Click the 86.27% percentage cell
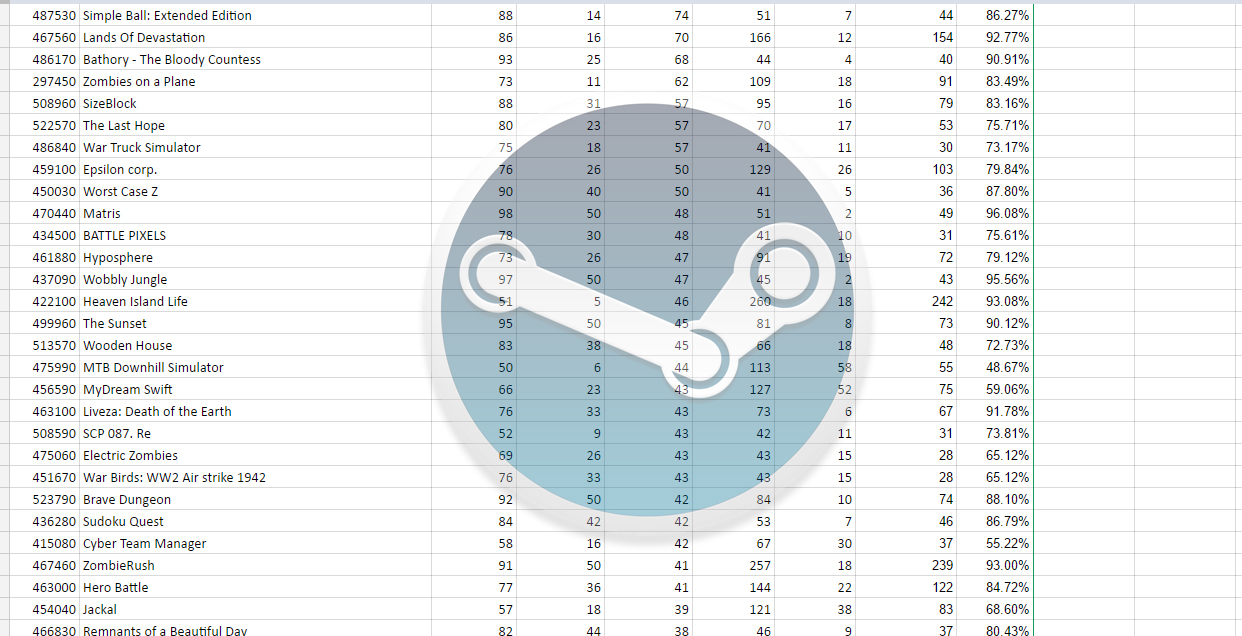 tap(995, 16)
